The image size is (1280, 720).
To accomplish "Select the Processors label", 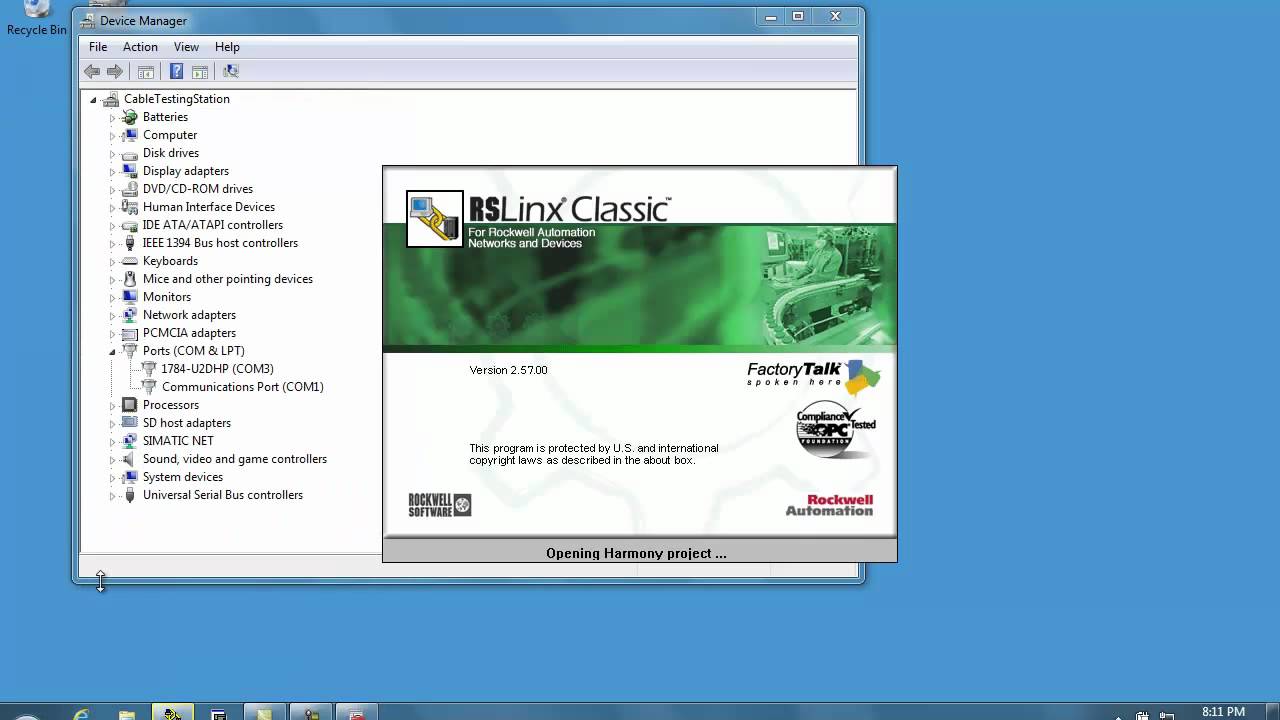I will tap(171, 405).
